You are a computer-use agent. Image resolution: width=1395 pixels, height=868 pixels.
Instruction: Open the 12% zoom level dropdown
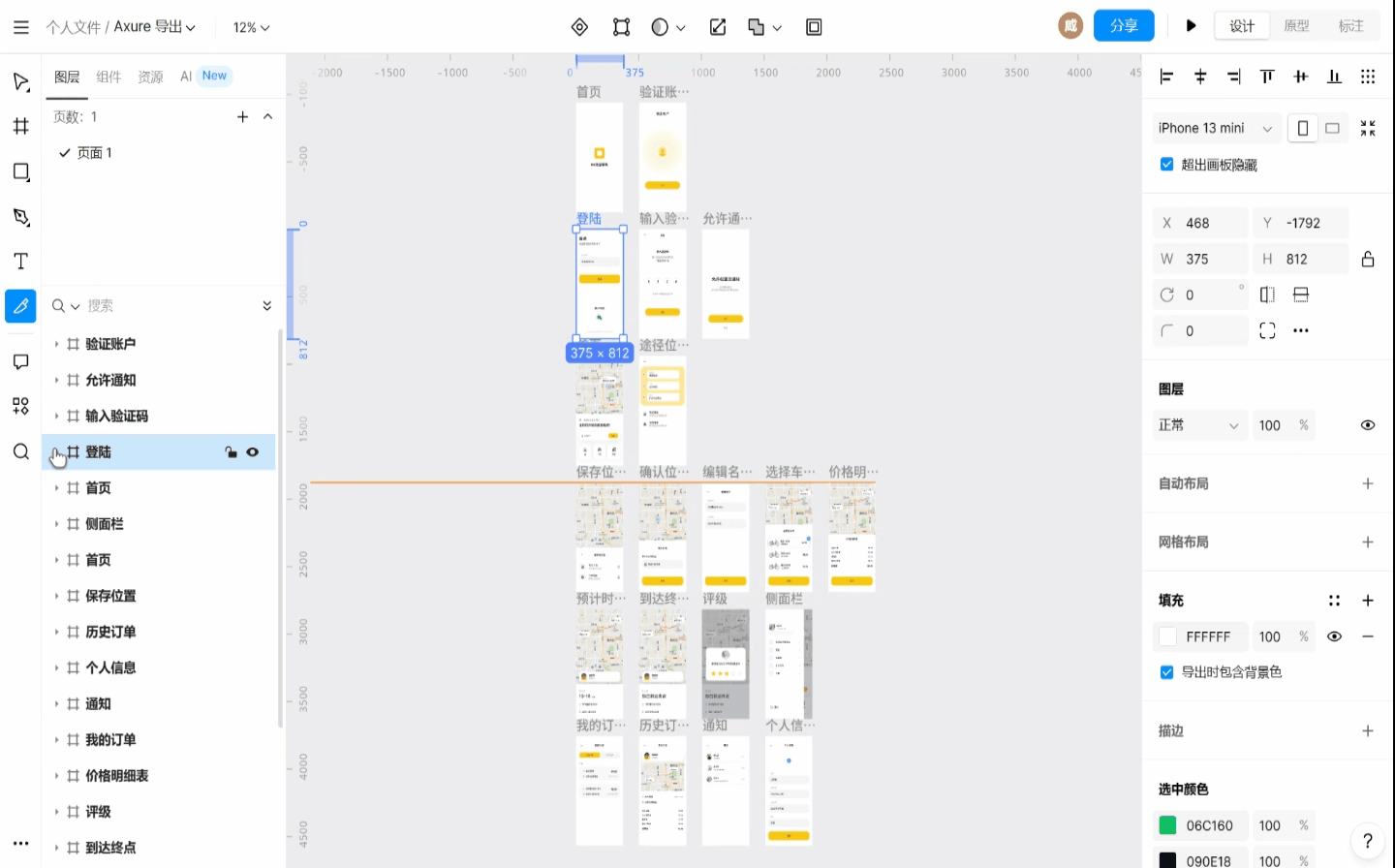tap(251, 27)
